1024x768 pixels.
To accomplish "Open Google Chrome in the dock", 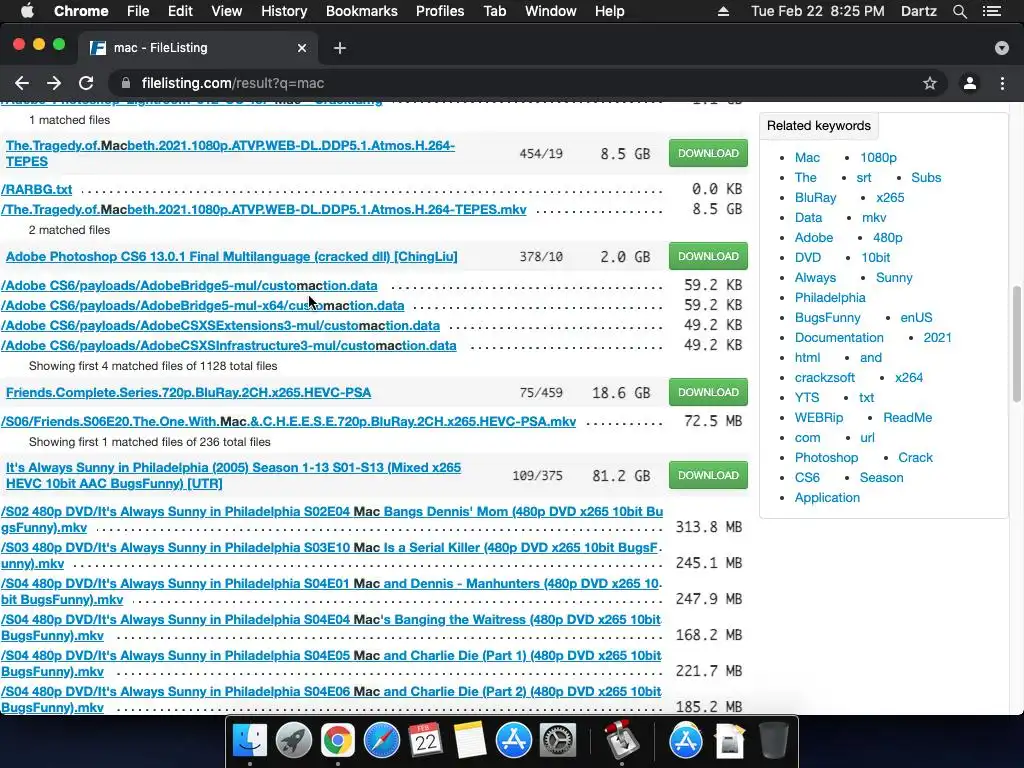I will coord(338,741).
